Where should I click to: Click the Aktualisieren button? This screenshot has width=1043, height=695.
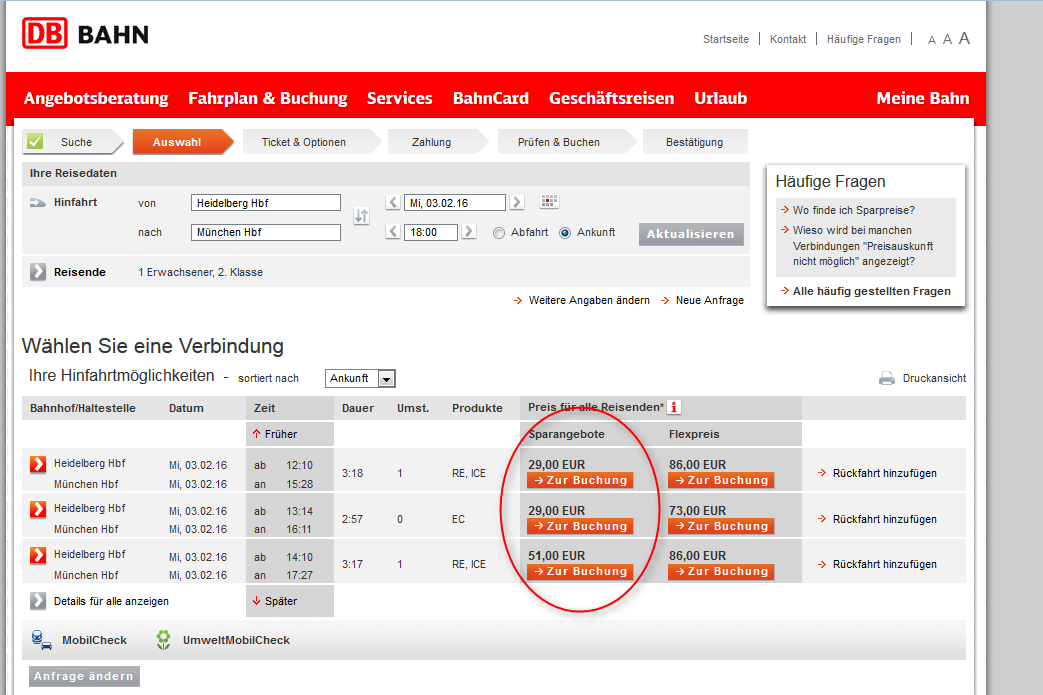691,234
